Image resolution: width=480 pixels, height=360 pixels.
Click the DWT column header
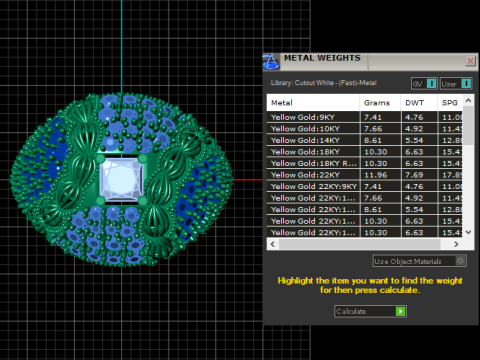pos(419,103)
